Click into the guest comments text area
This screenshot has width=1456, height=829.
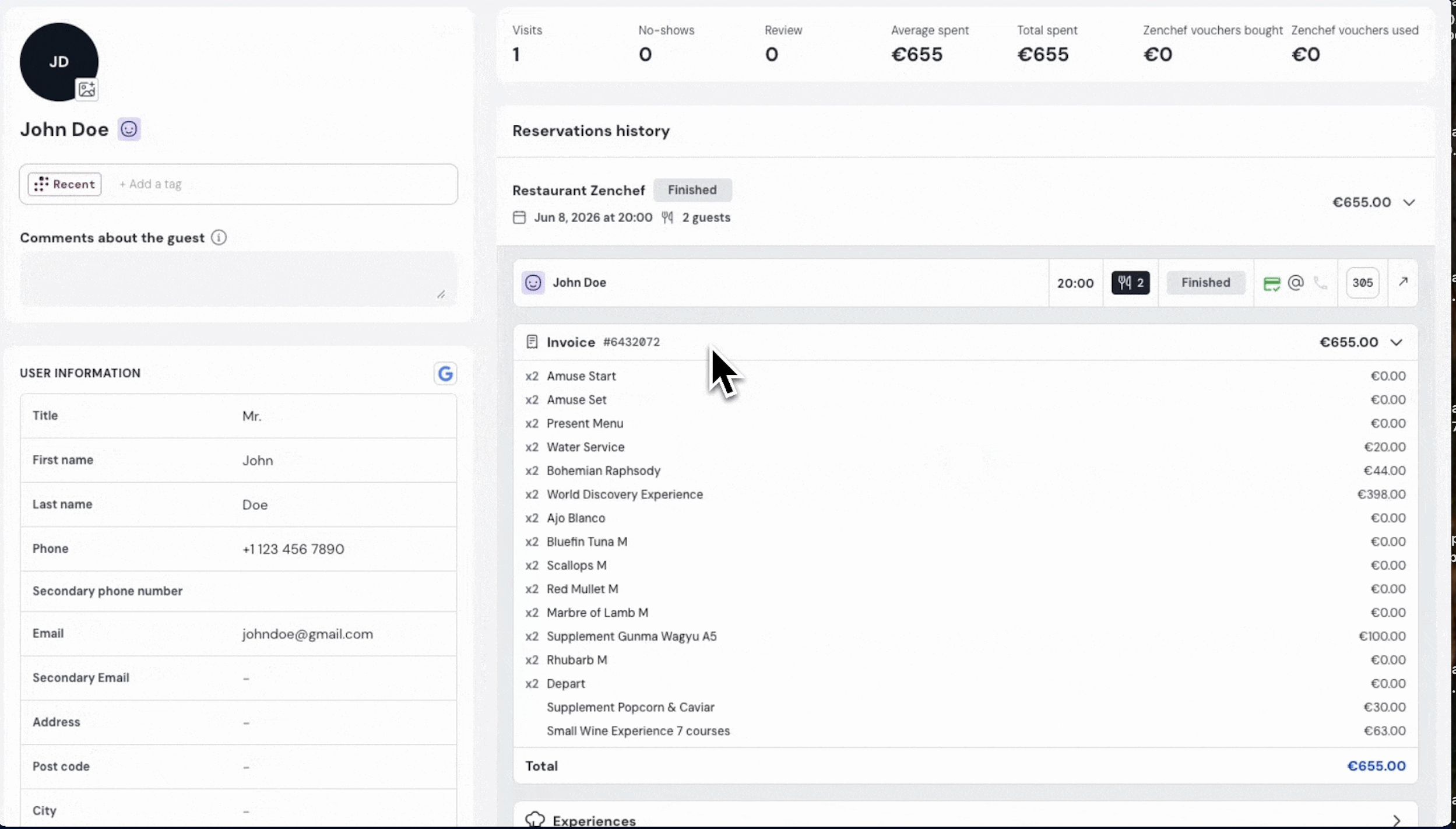click(238, 279)
